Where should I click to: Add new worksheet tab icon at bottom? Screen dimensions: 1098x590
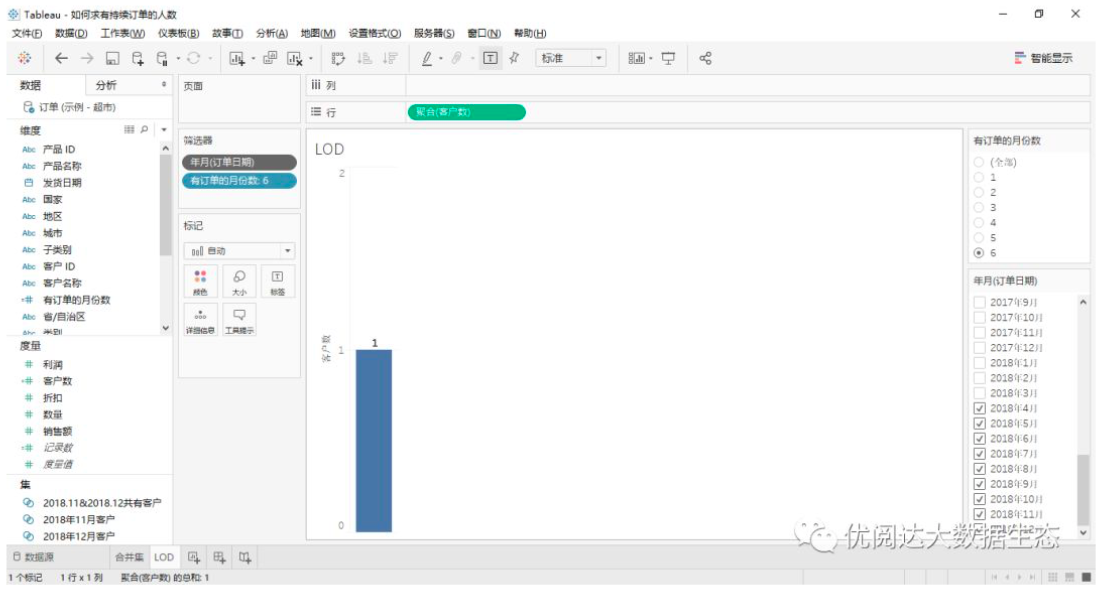click(x=193, y=557)
